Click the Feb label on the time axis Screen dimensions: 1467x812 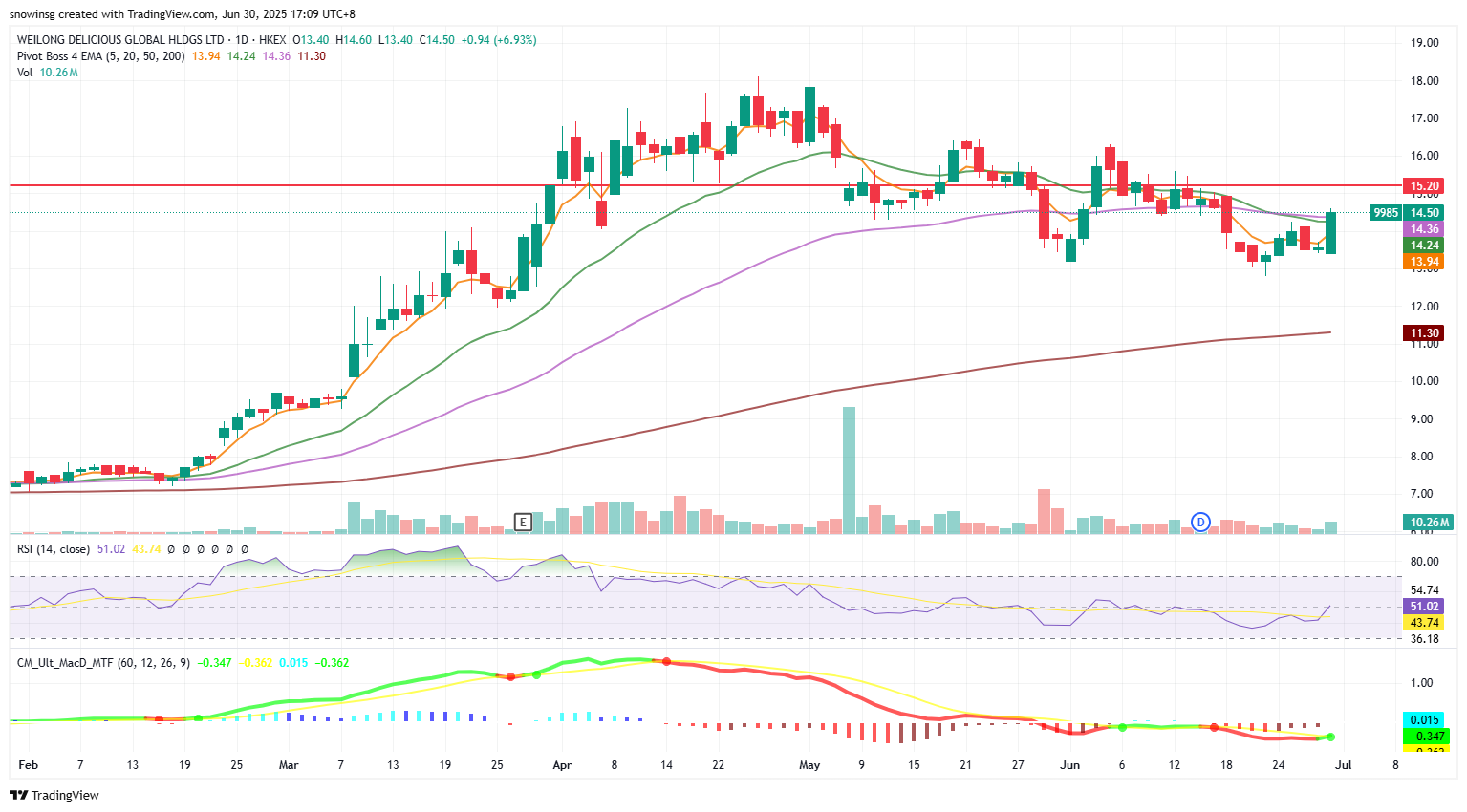coord(29,765)
